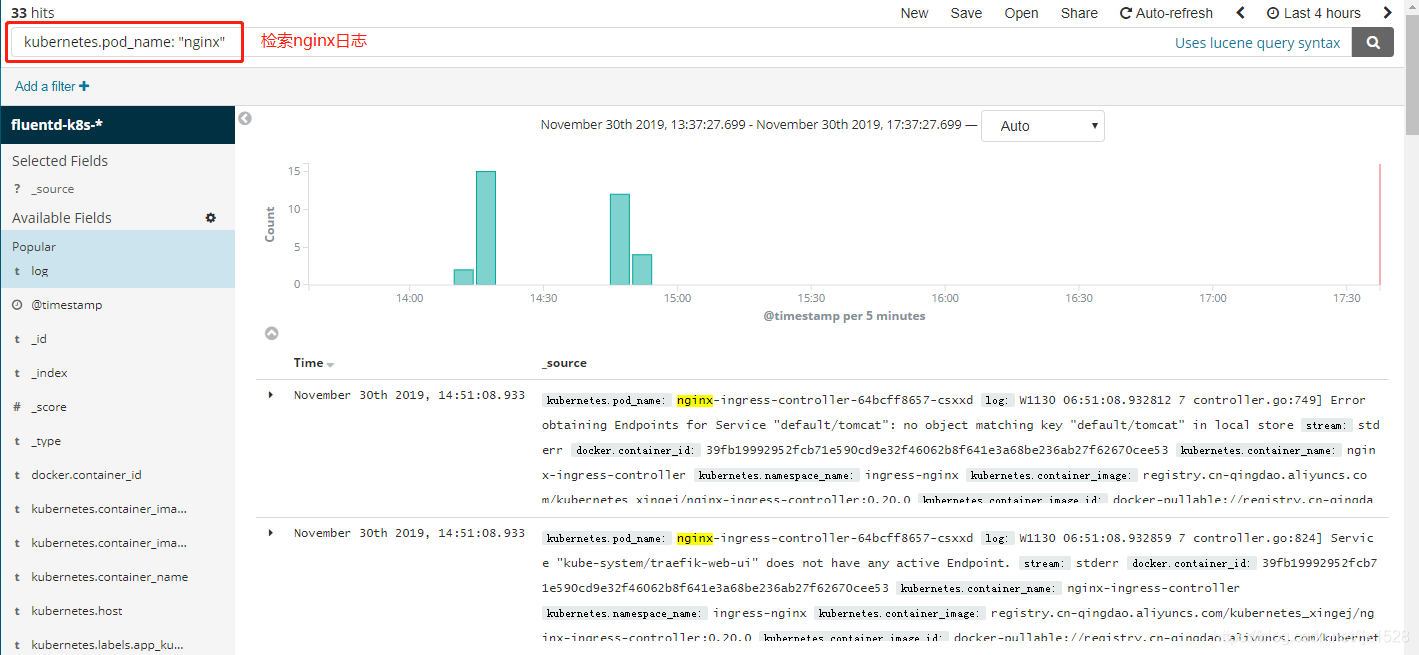The image size is (1419, 655).
Task: Toggle Auto-refresh option
Action: tap(1166, 13)
